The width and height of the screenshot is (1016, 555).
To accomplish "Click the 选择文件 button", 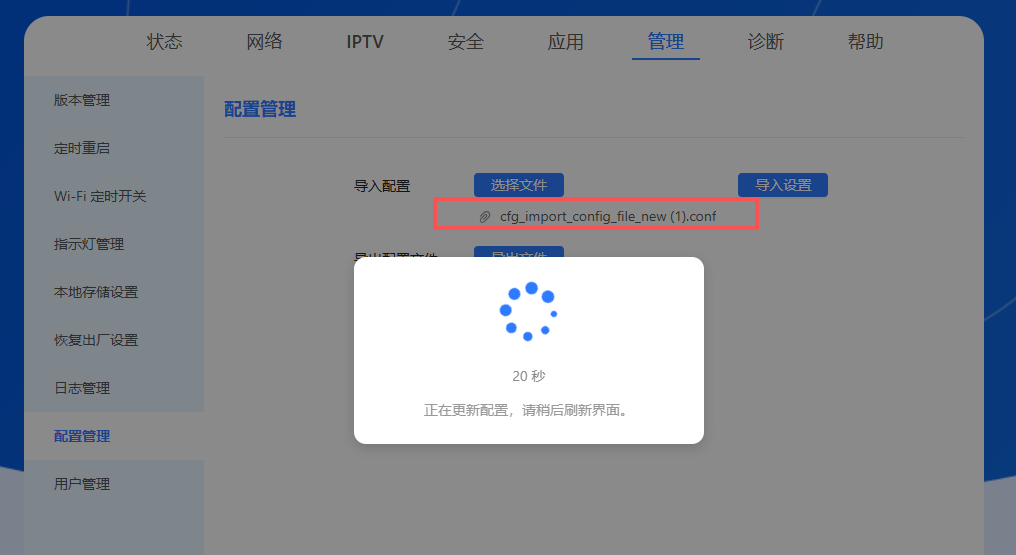I will 518,185.
